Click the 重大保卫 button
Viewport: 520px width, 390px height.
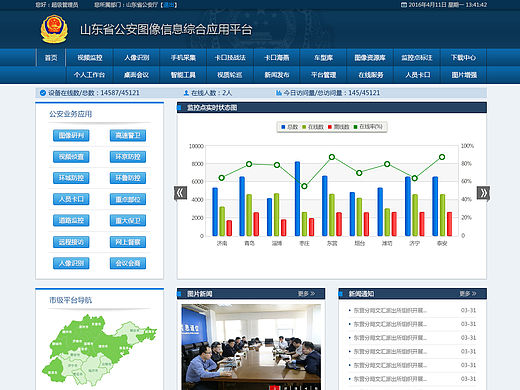[x=128, y=220]
